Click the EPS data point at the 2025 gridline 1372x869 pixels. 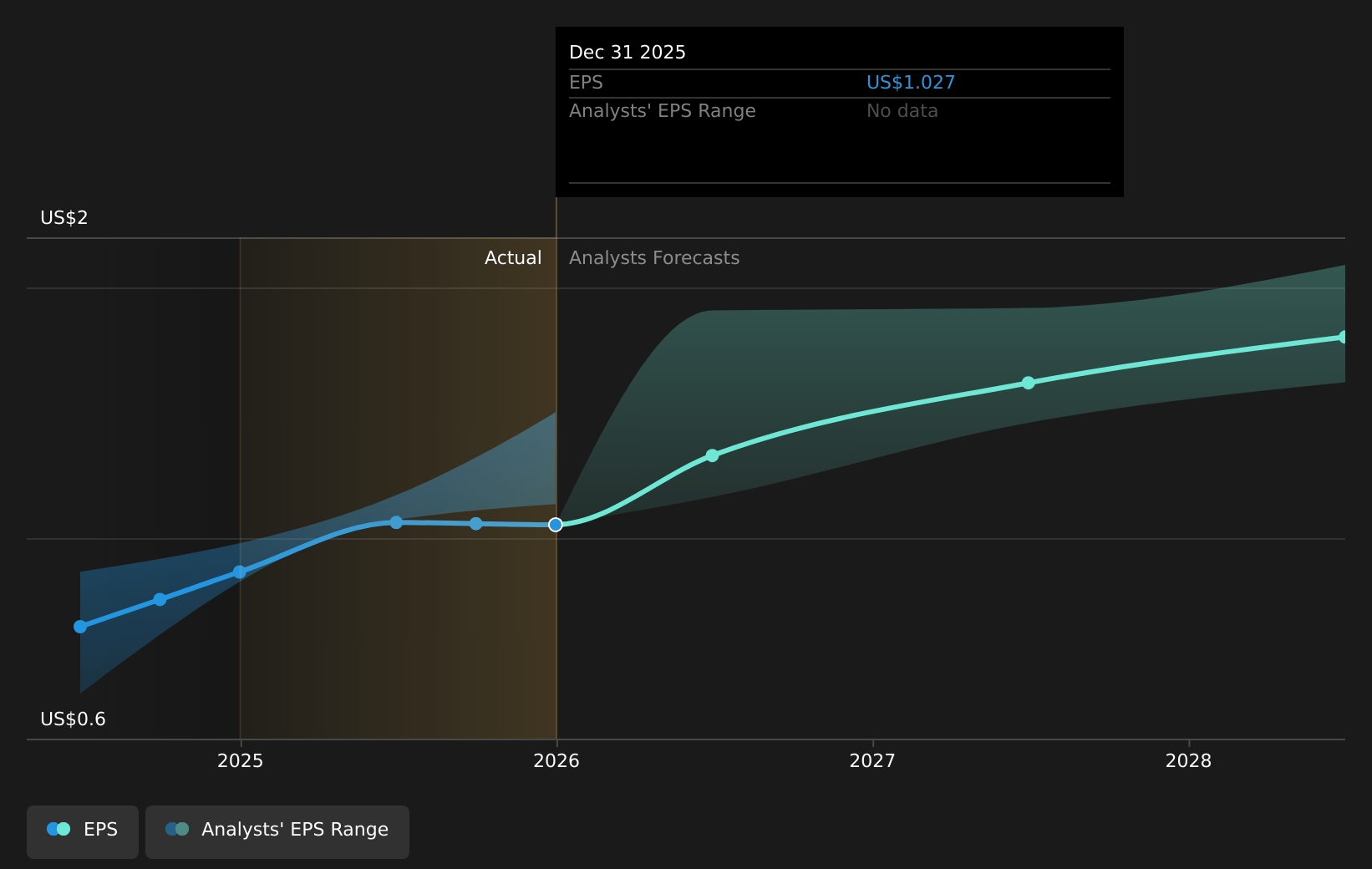[x=240, y=572]
